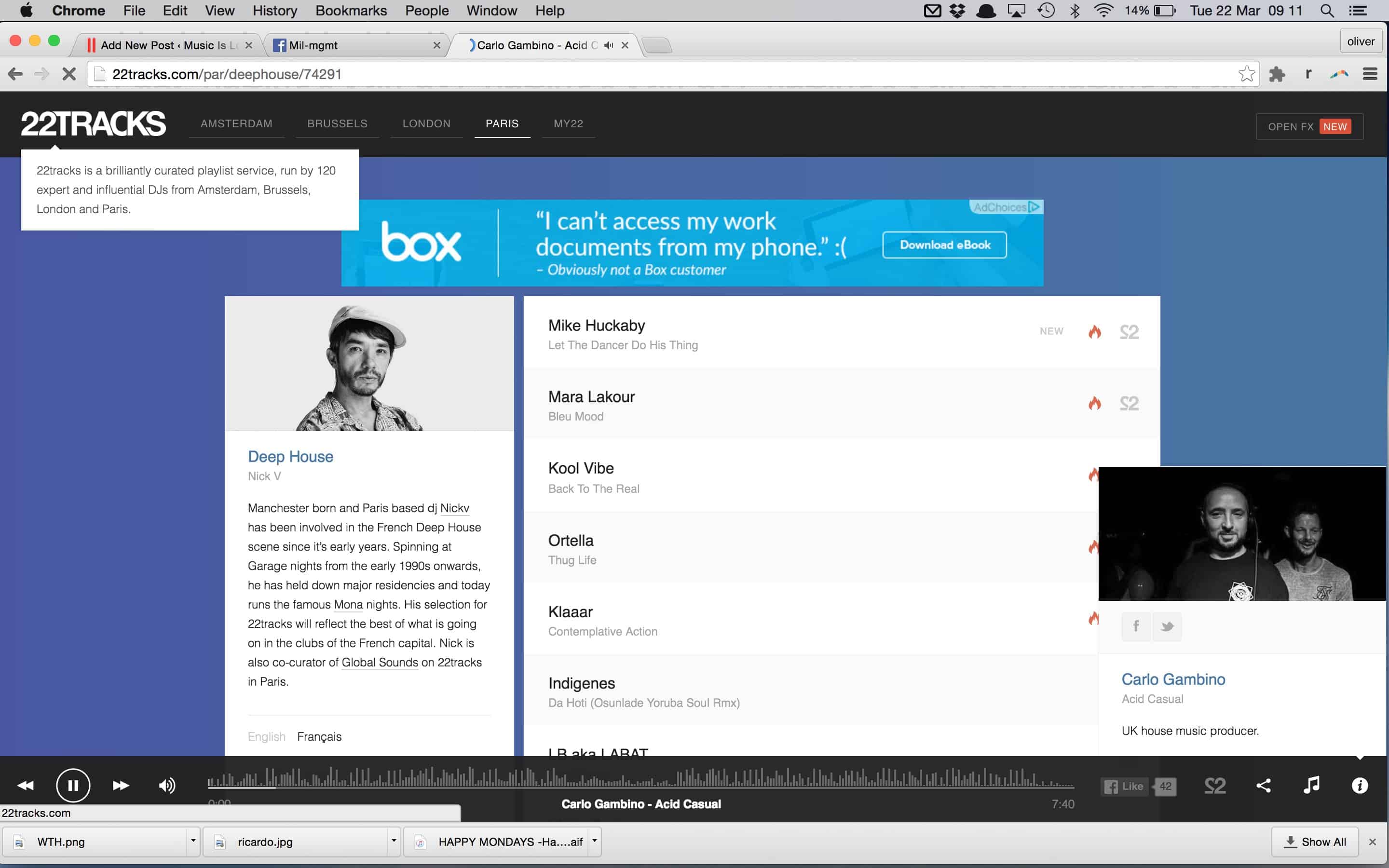This screenshot has width=1389, height=868.
Task: Switch bio language to Français
Action: (319, 736)
